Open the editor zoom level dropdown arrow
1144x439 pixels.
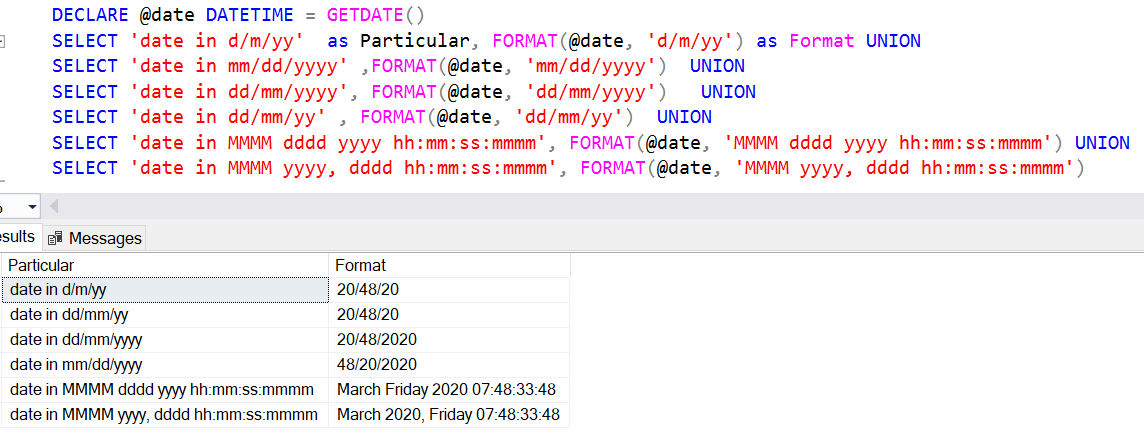click(x=31, y=208)
